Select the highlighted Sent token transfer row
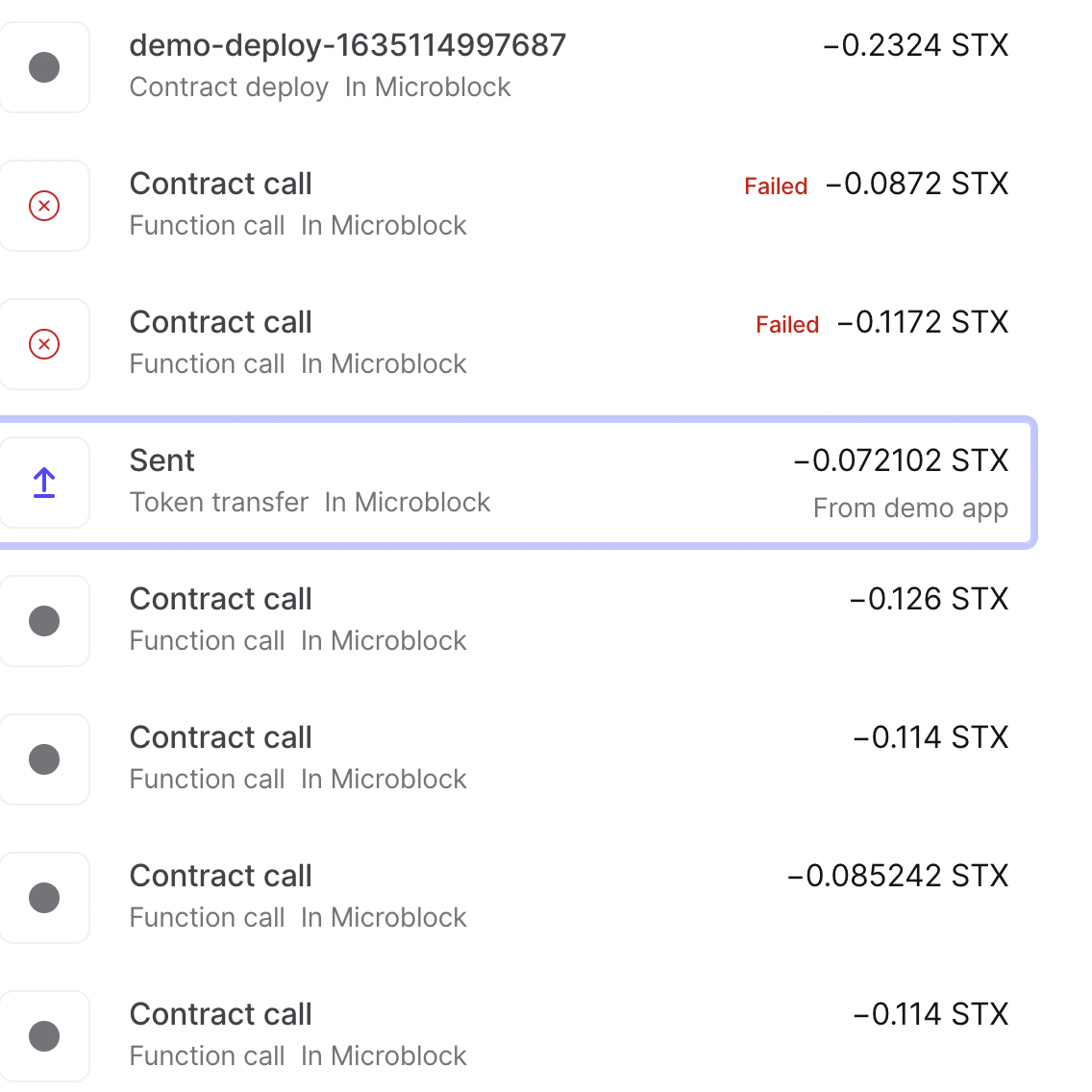 pos(519,483)
